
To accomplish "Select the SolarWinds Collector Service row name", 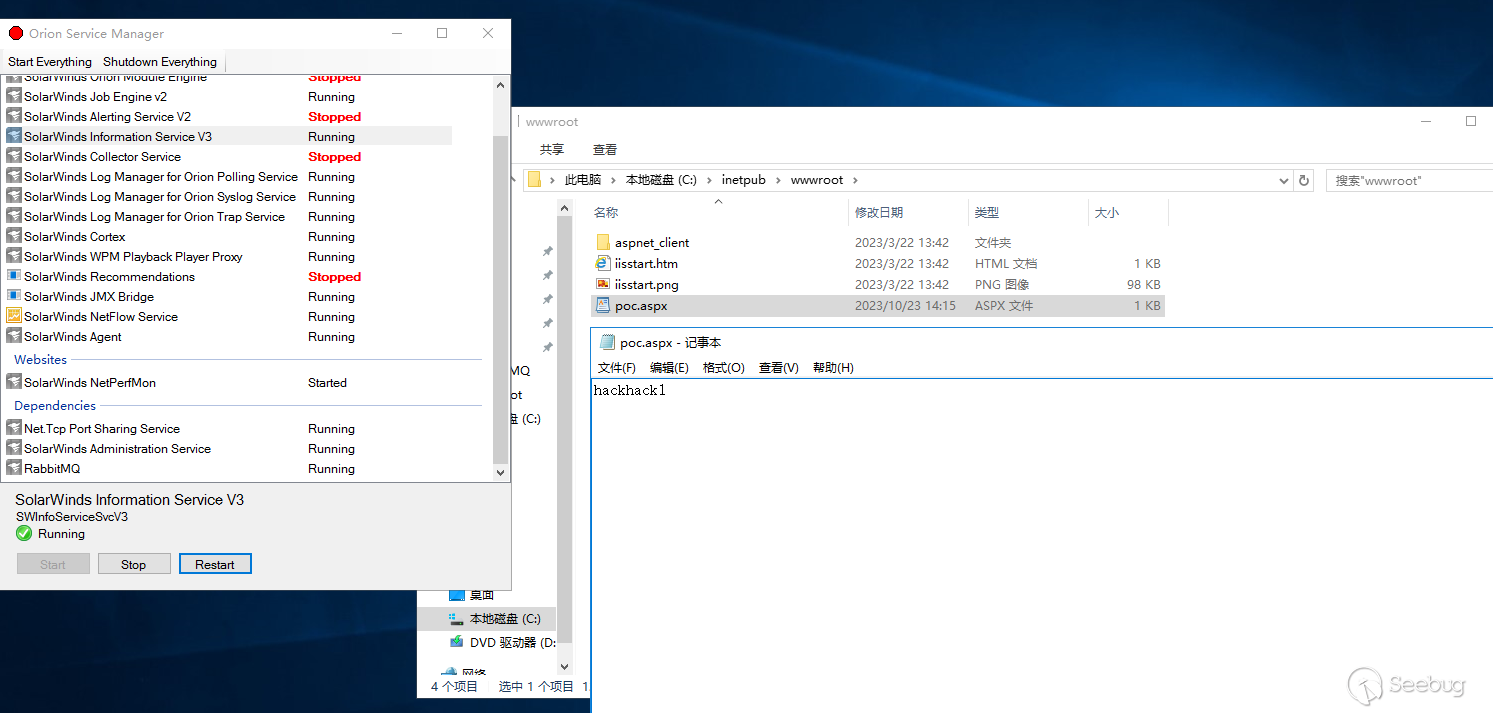I will click(x=102, y=157).
